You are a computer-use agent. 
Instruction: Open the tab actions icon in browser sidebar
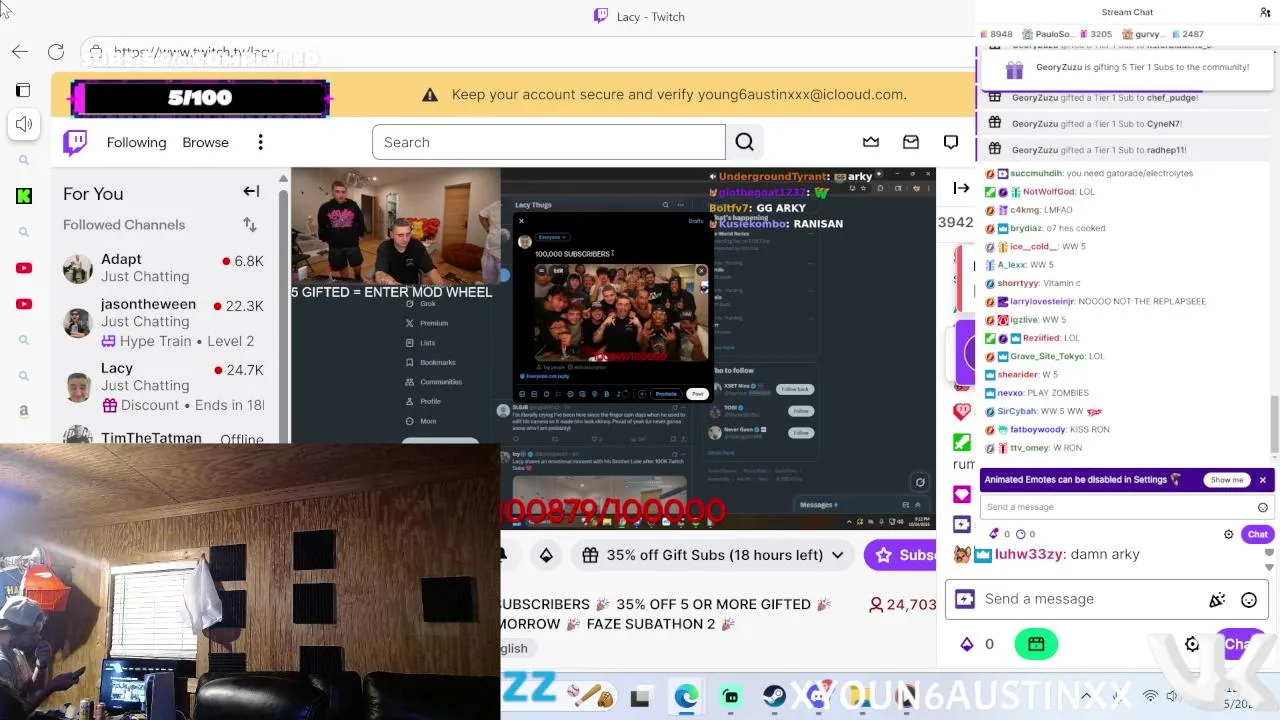click(x=23, y=90)
